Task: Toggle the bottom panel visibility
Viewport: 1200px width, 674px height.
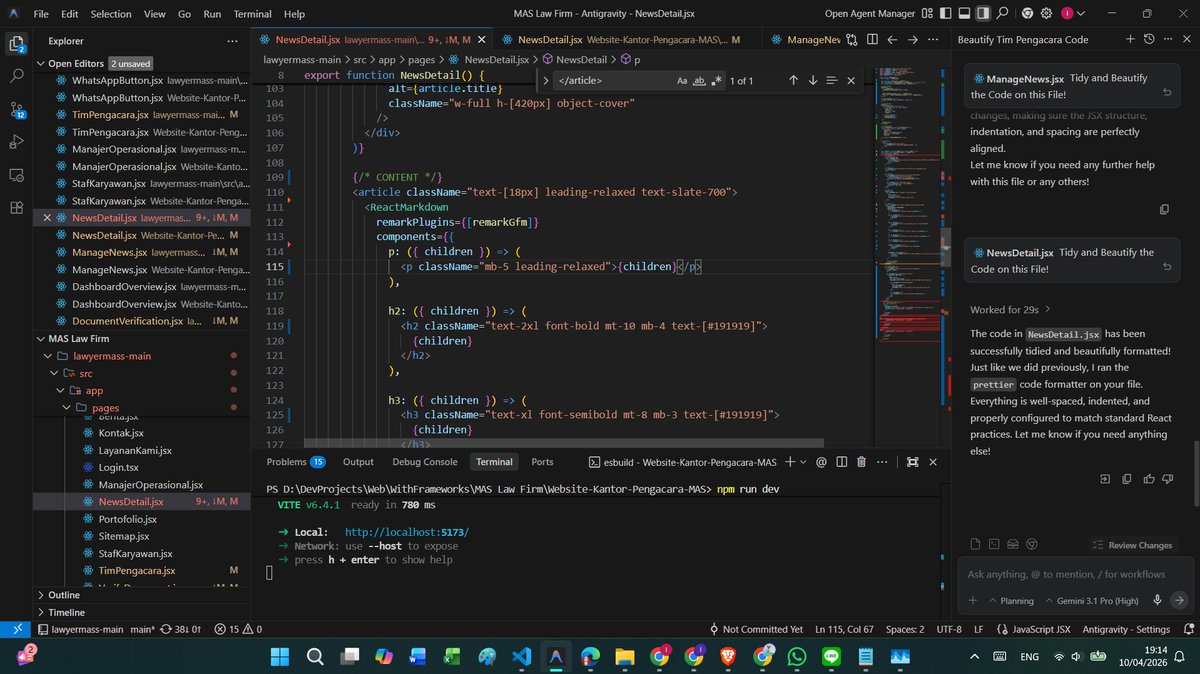Action: [x=964, y=14]
